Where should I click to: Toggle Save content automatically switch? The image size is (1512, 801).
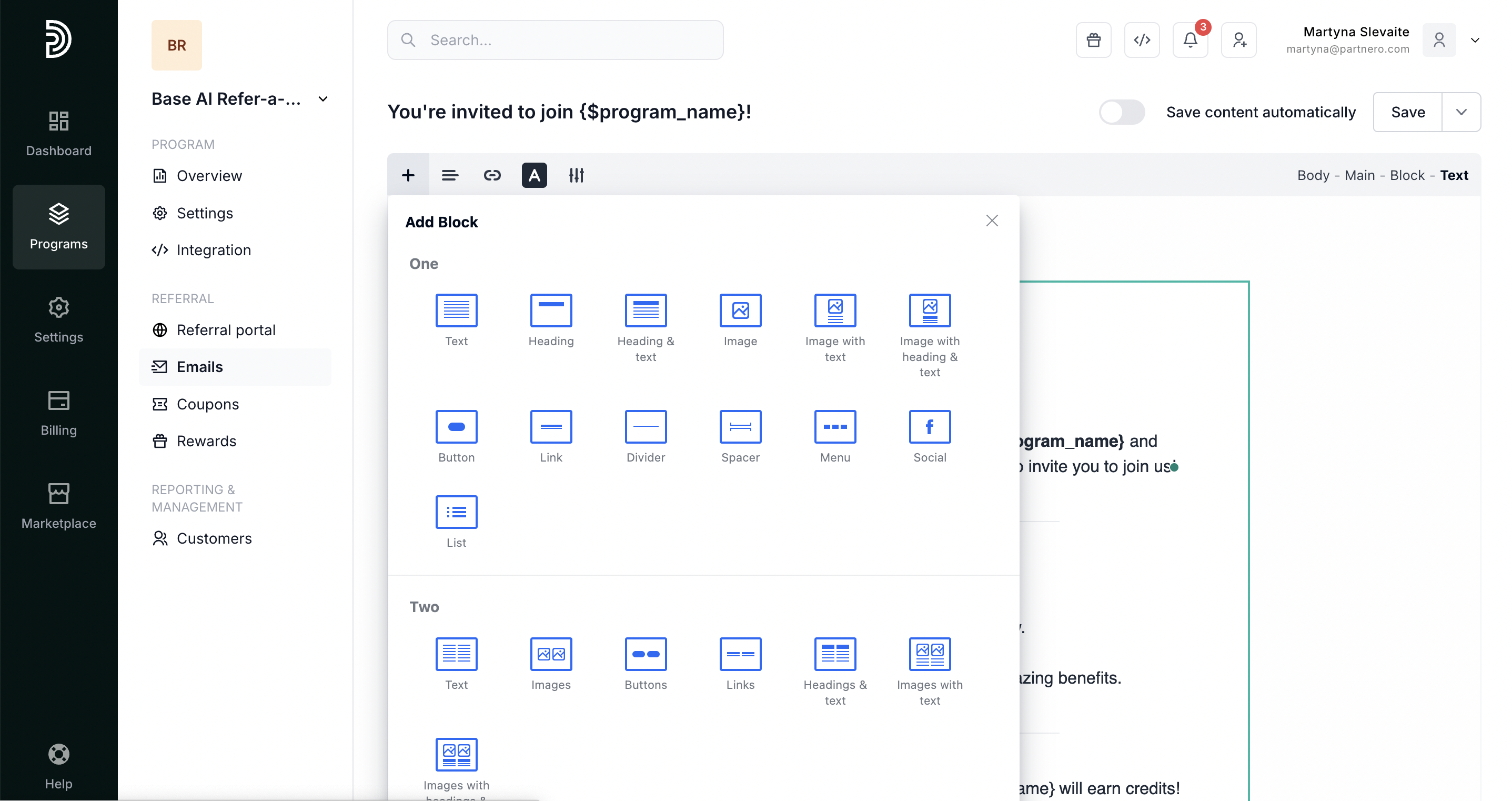1121,112
